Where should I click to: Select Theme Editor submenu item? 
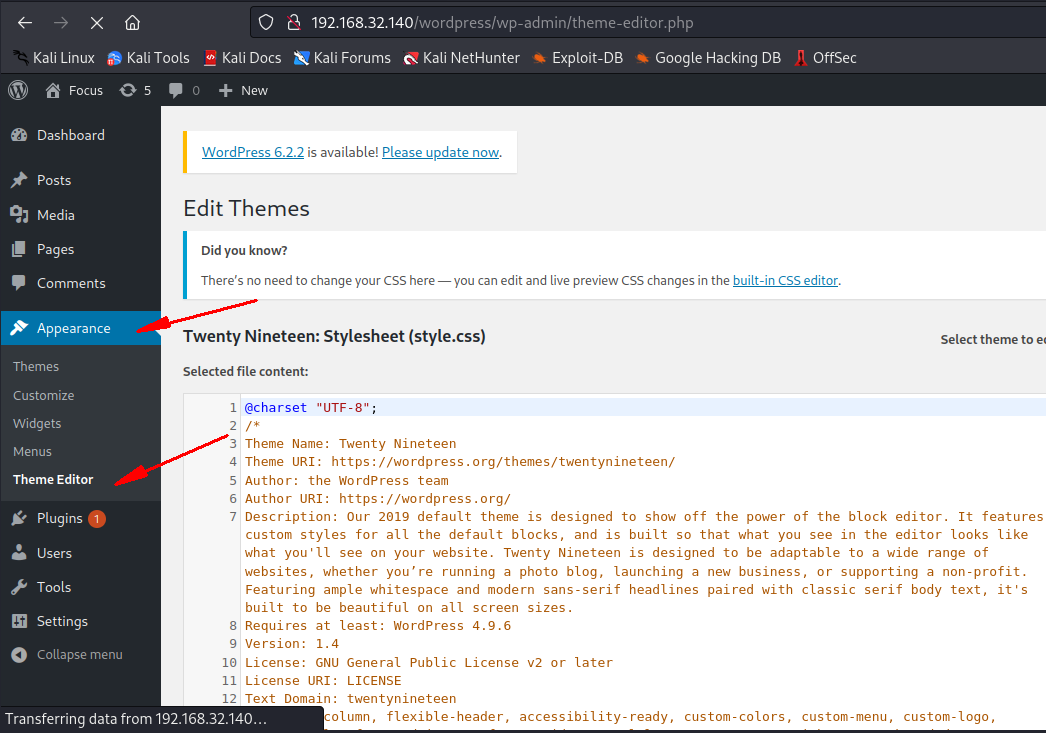[53, 479]
